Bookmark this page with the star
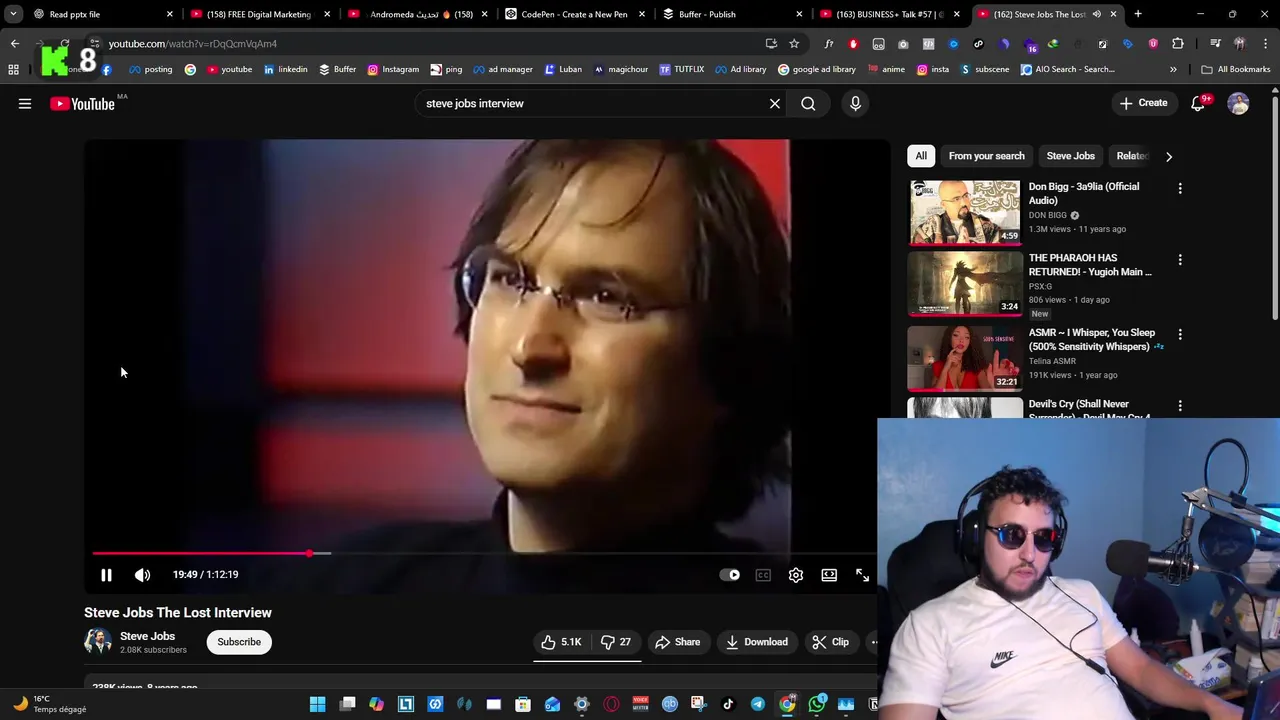The width and height of the screenshot is (1280, 720). (794, 44)
